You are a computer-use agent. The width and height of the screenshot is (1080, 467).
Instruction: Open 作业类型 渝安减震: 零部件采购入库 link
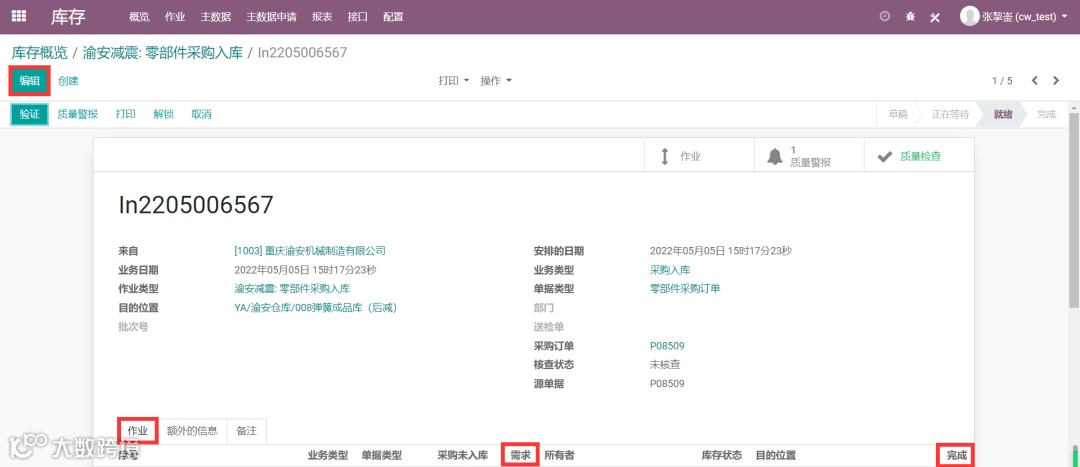pos(292,289)
